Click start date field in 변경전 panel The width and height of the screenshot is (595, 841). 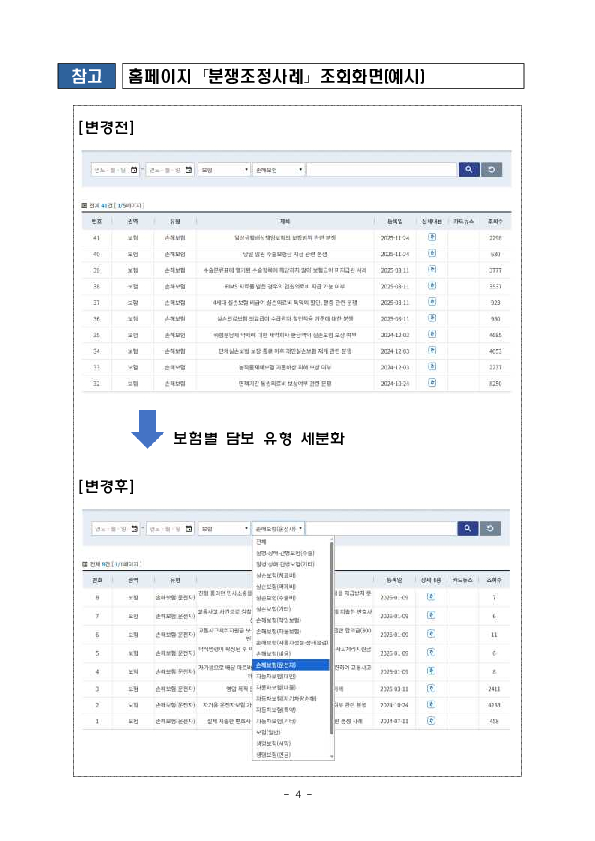pyautogui.click(x=115, y=170)
